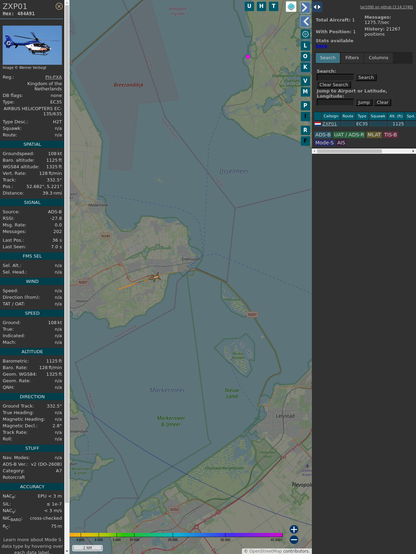Open the stats available here link
This screenshot has height=554, width=416.
tap(321, 46)
